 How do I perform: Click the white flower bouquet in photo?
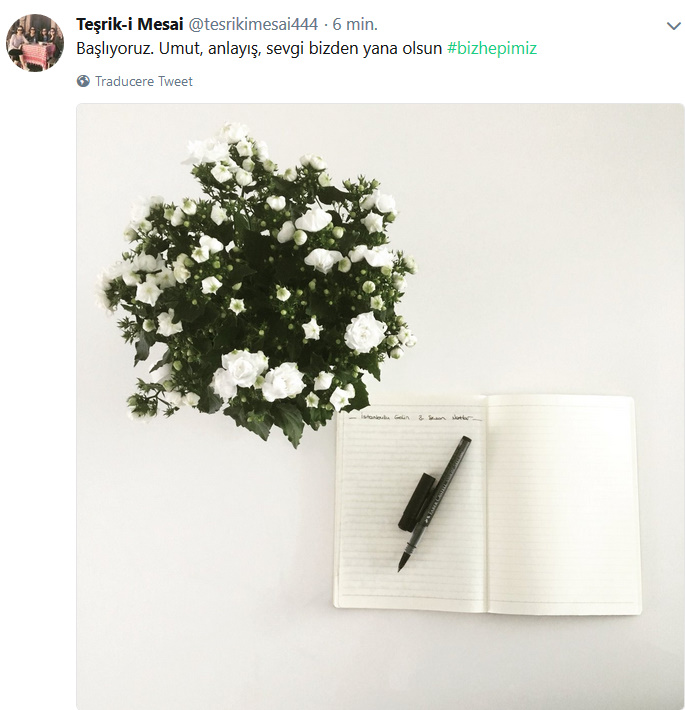[258, 283]
